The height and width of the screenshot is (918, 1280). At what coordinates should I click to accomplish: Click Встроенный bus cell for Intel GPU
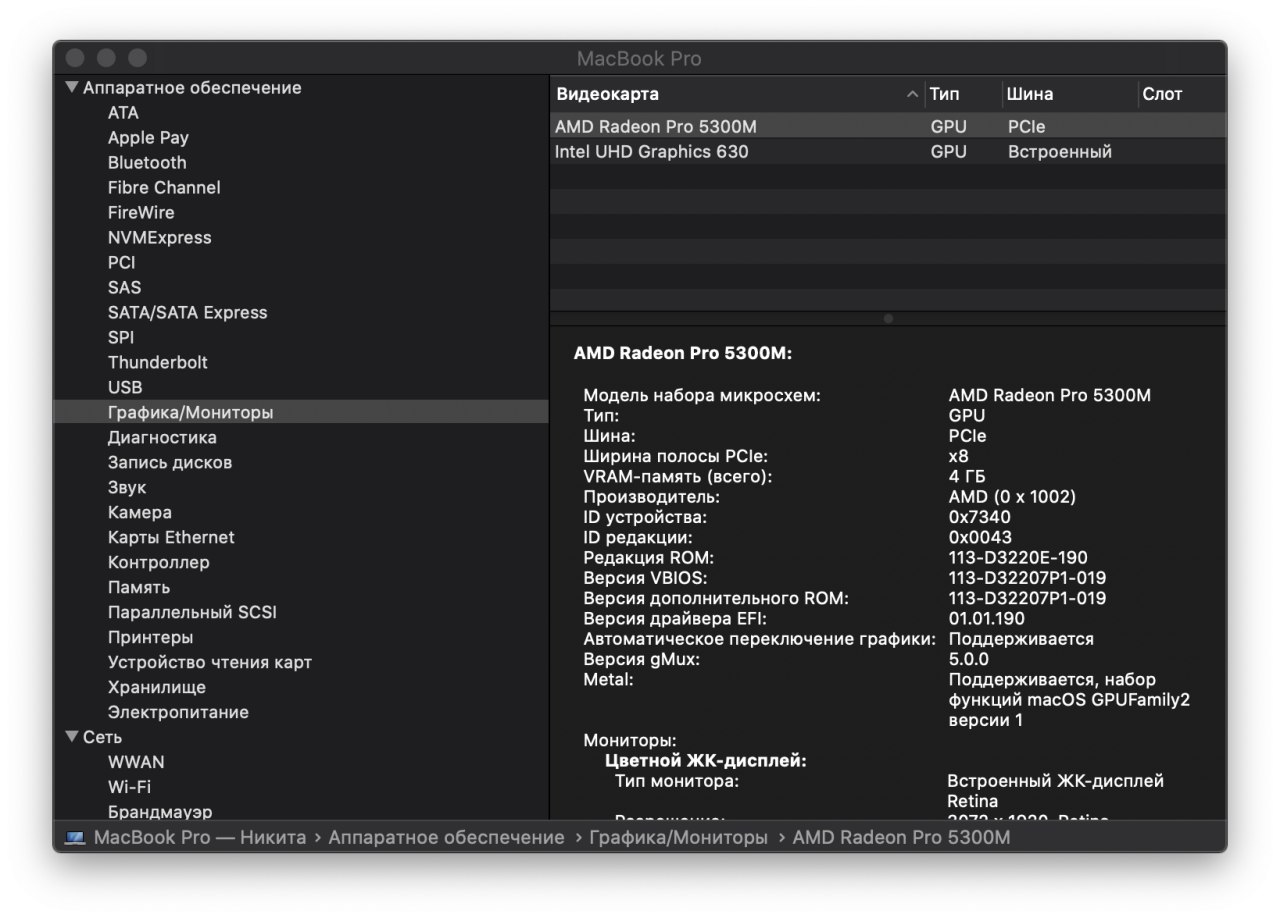1060,151
